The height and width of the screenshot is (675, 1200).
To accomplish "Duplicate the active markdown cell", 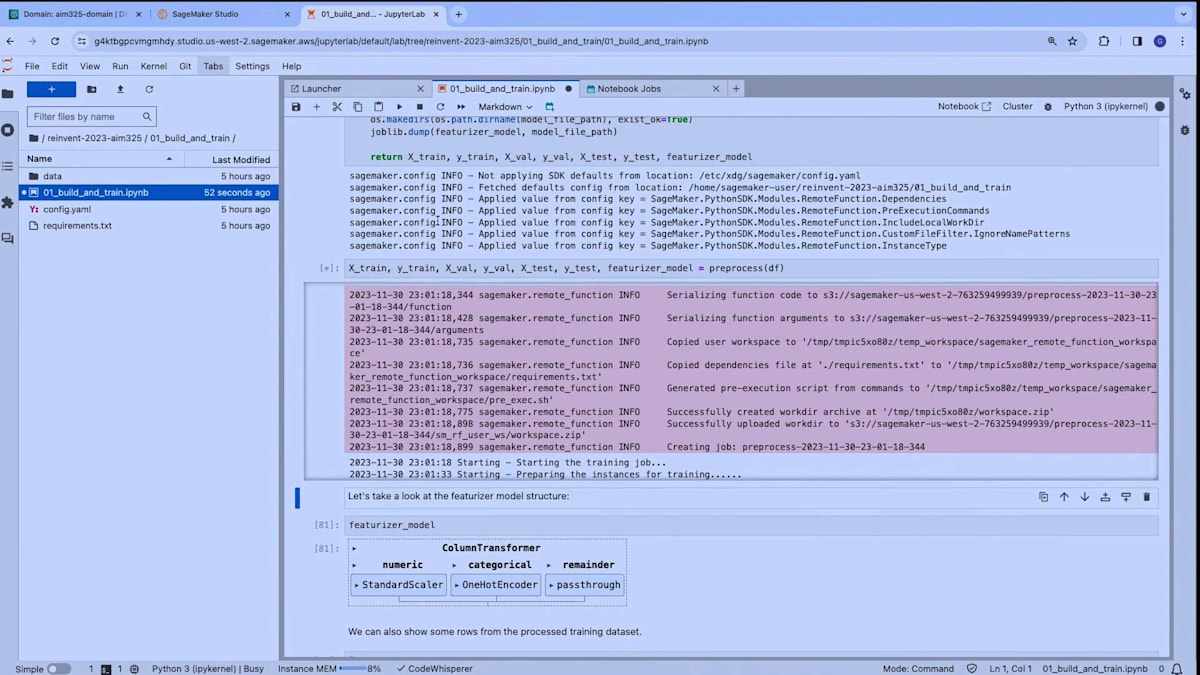I will click(1043, 497).
